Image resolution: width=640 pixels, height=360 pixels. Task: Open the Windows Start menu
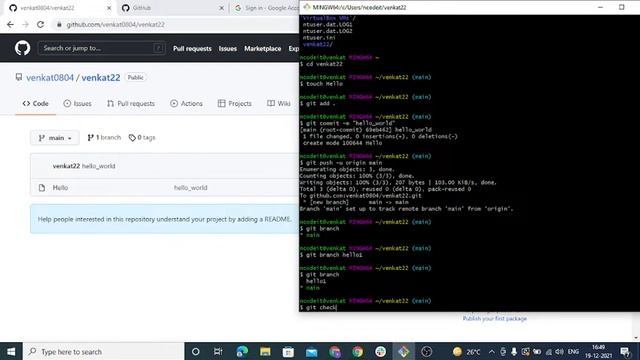coord(11,351)
